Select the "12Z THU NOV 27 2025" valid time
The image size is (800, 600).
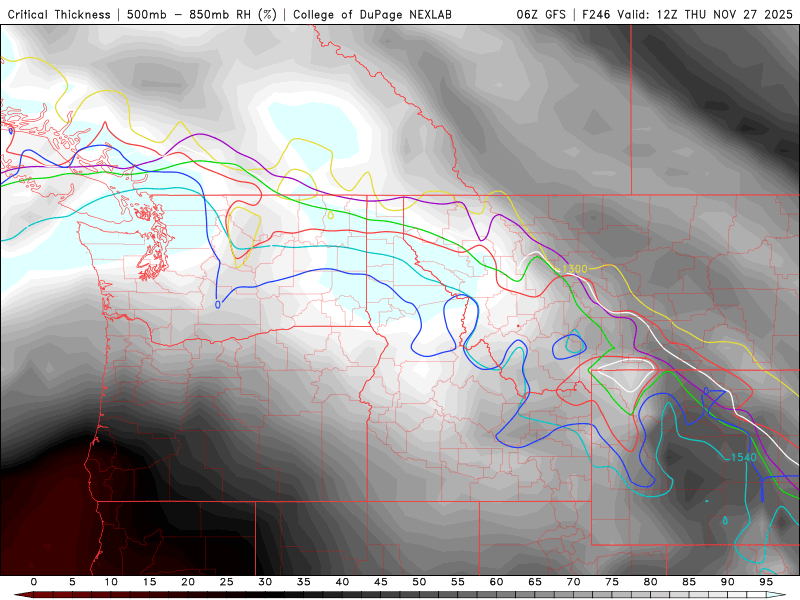(x=724, y=14)
